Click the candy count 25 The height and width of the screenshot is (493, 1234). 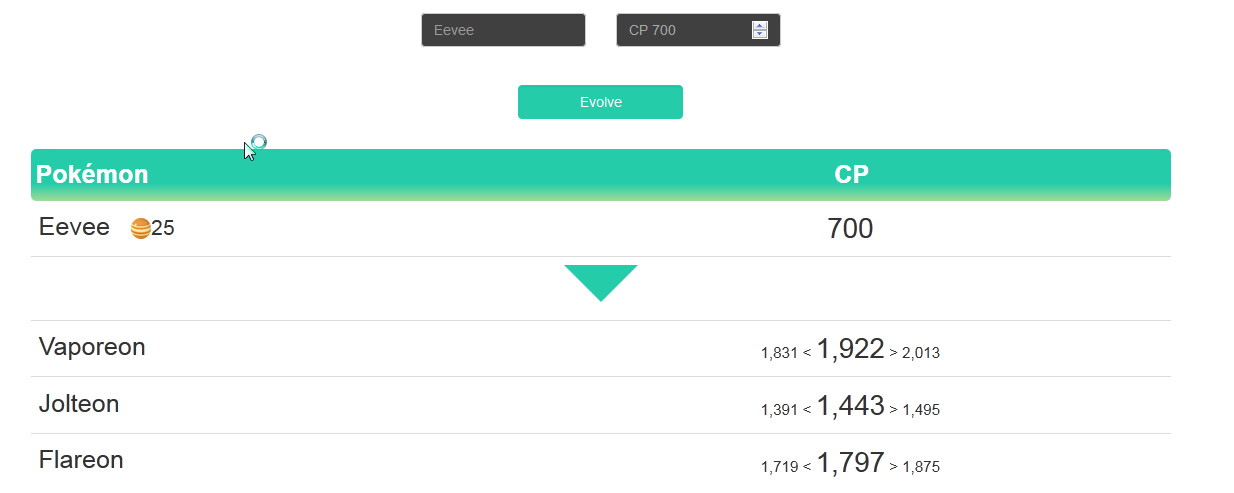[163, 229]
